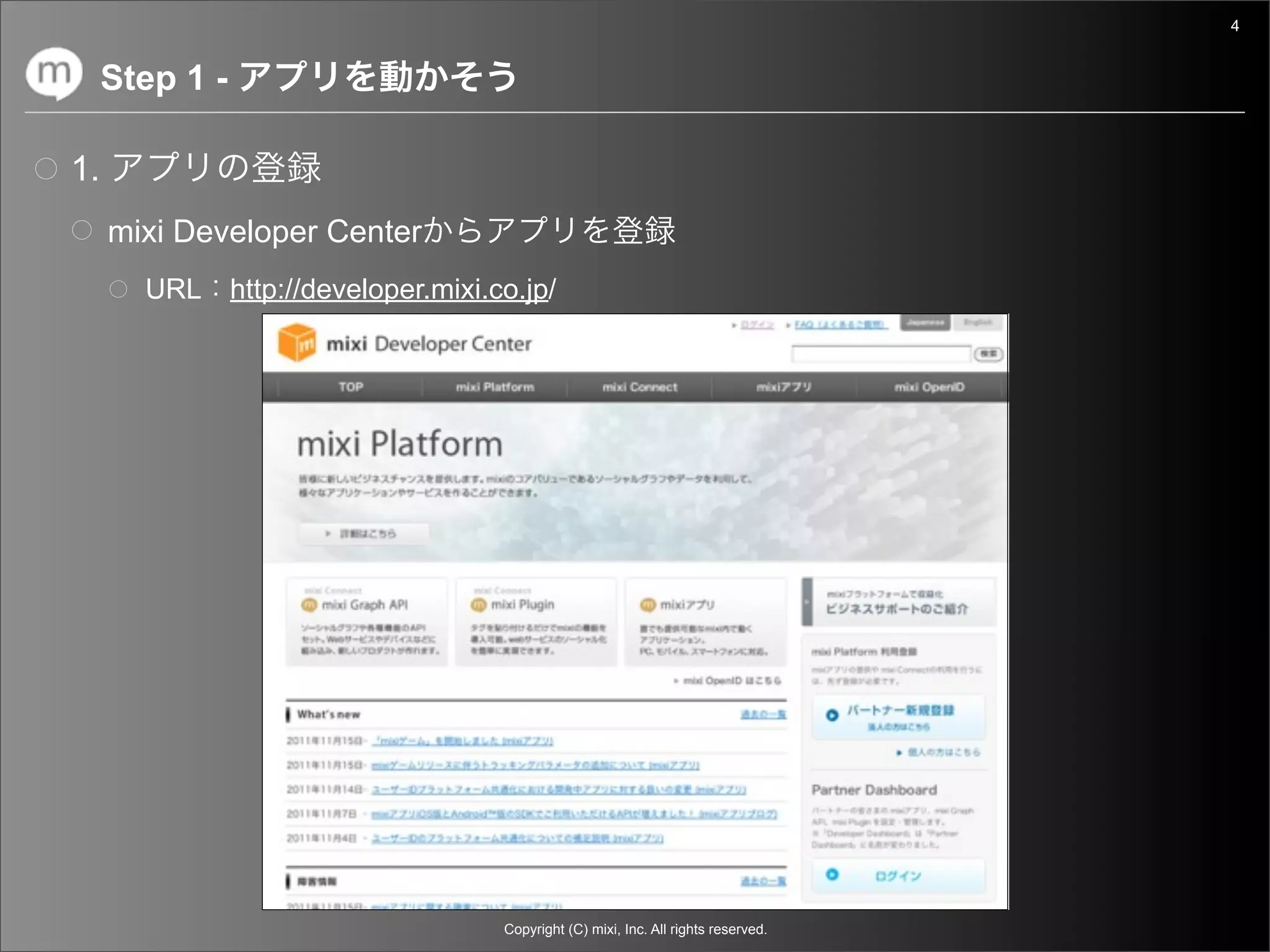Click the mixiアプリ card icon
This screenshot has height=952, width=1270.
point(647,604)
